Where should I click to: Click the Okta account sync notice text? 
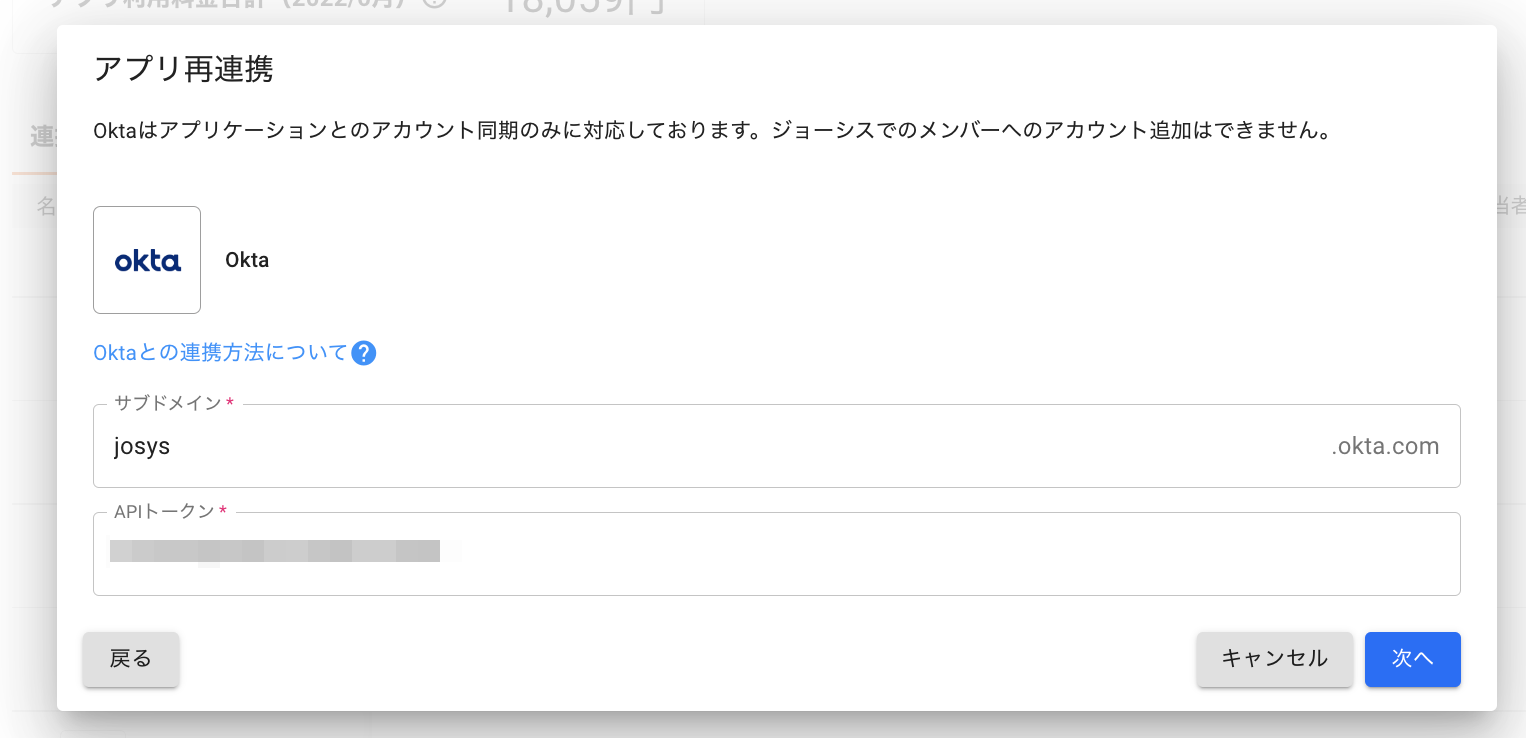coord(710,131)
